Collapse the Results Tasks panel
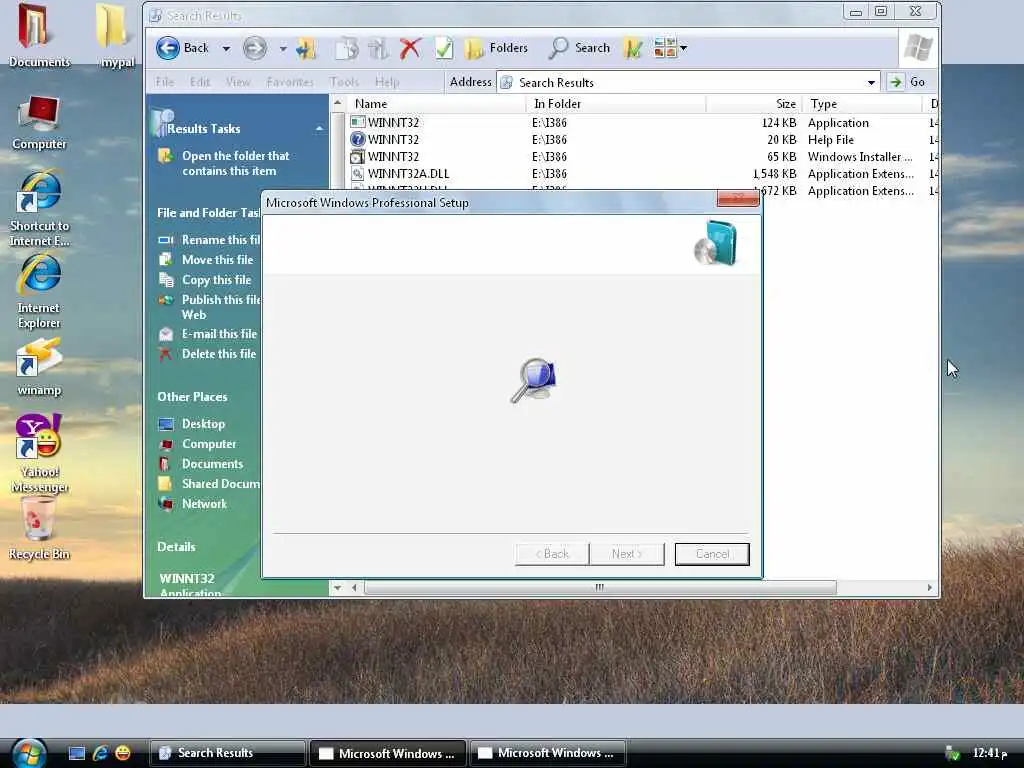This screenshot has height=768, width=1024. click(319, 129)
